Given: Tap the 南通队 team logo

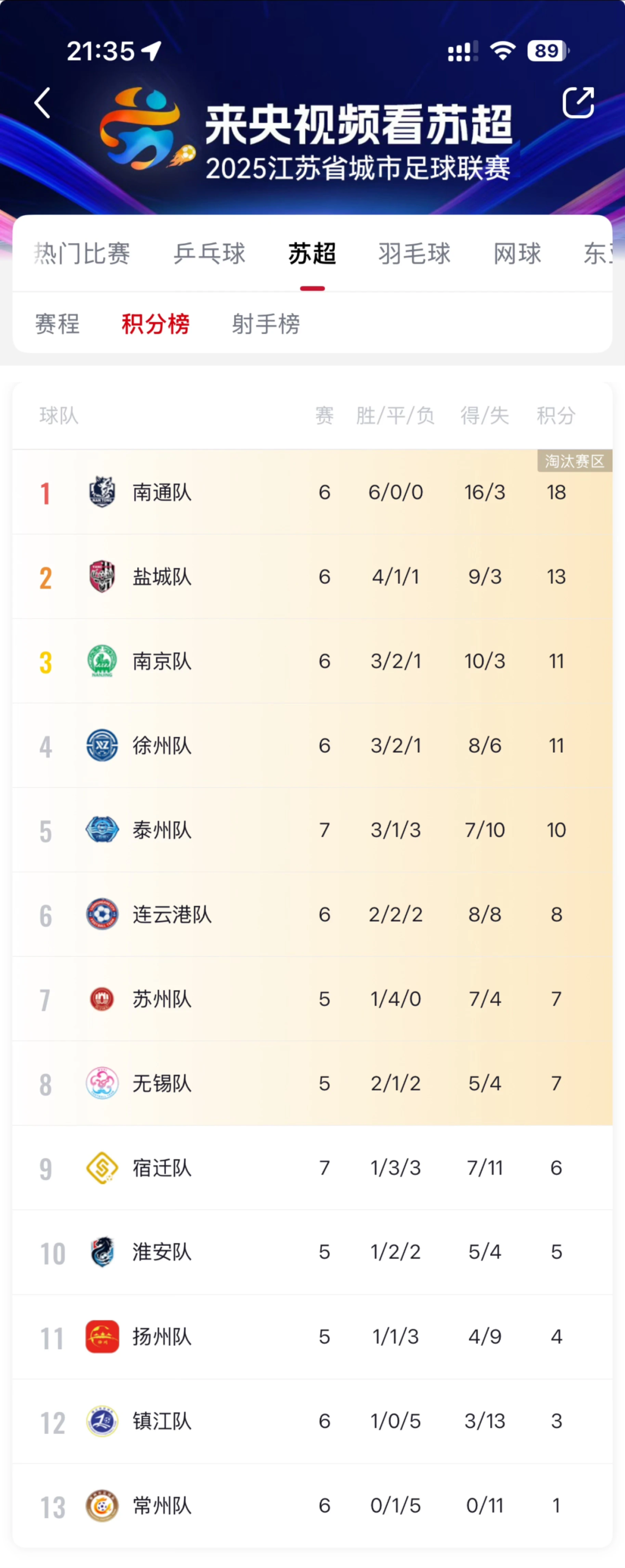Looking at the screenshot, I should 102,492.
